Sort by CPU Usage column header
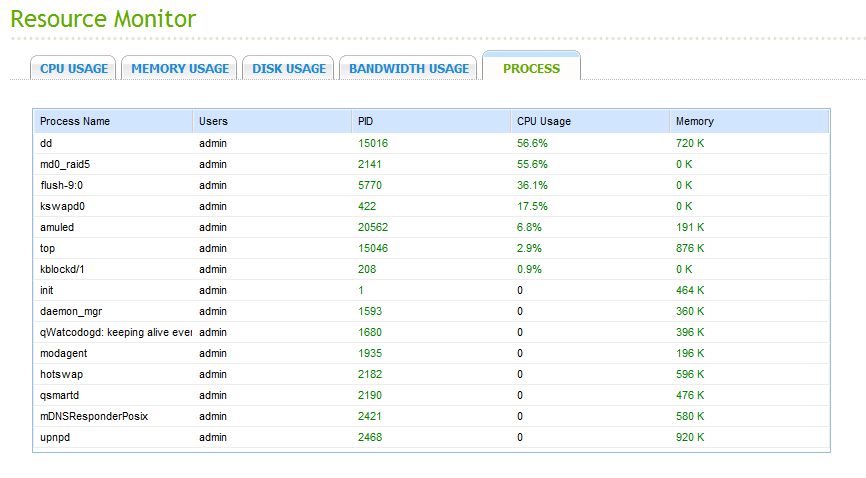This screenshot has width=866, height=478. point(543,121)
